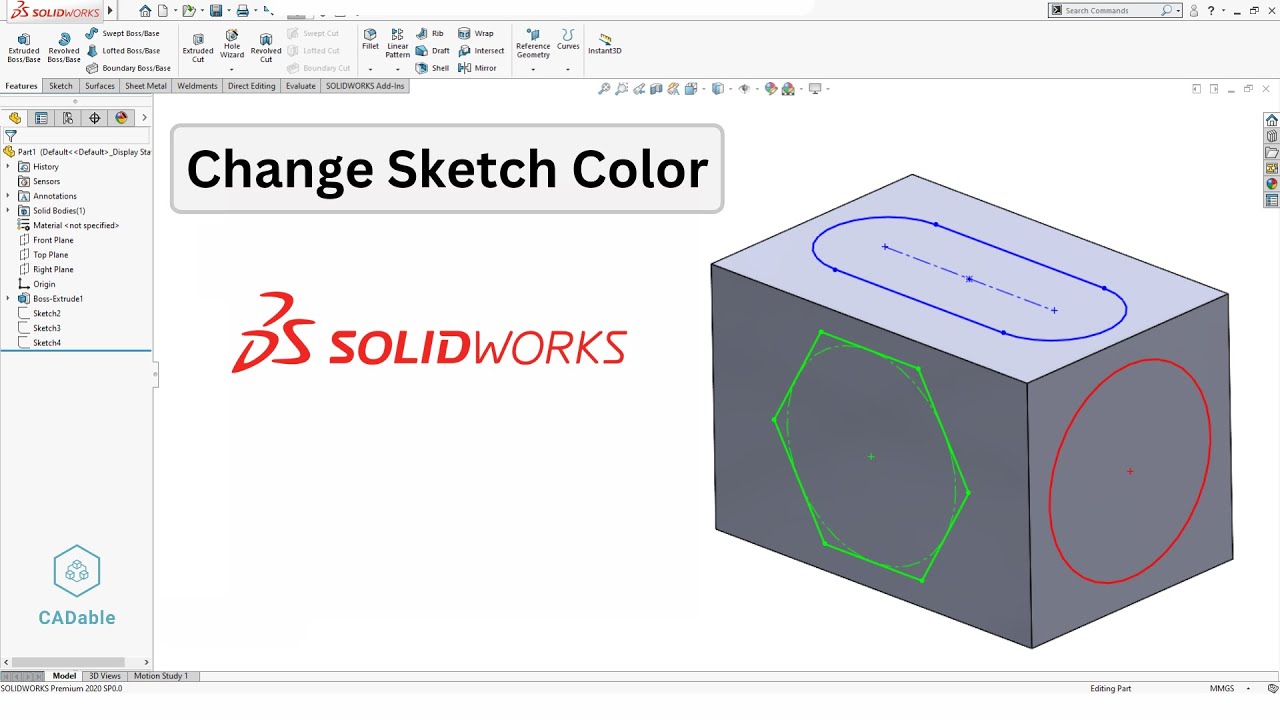The image size is (1280, 720).
Task: Expand SOLIDWORKS menu arrow beside logo
Action: [110, 11]
